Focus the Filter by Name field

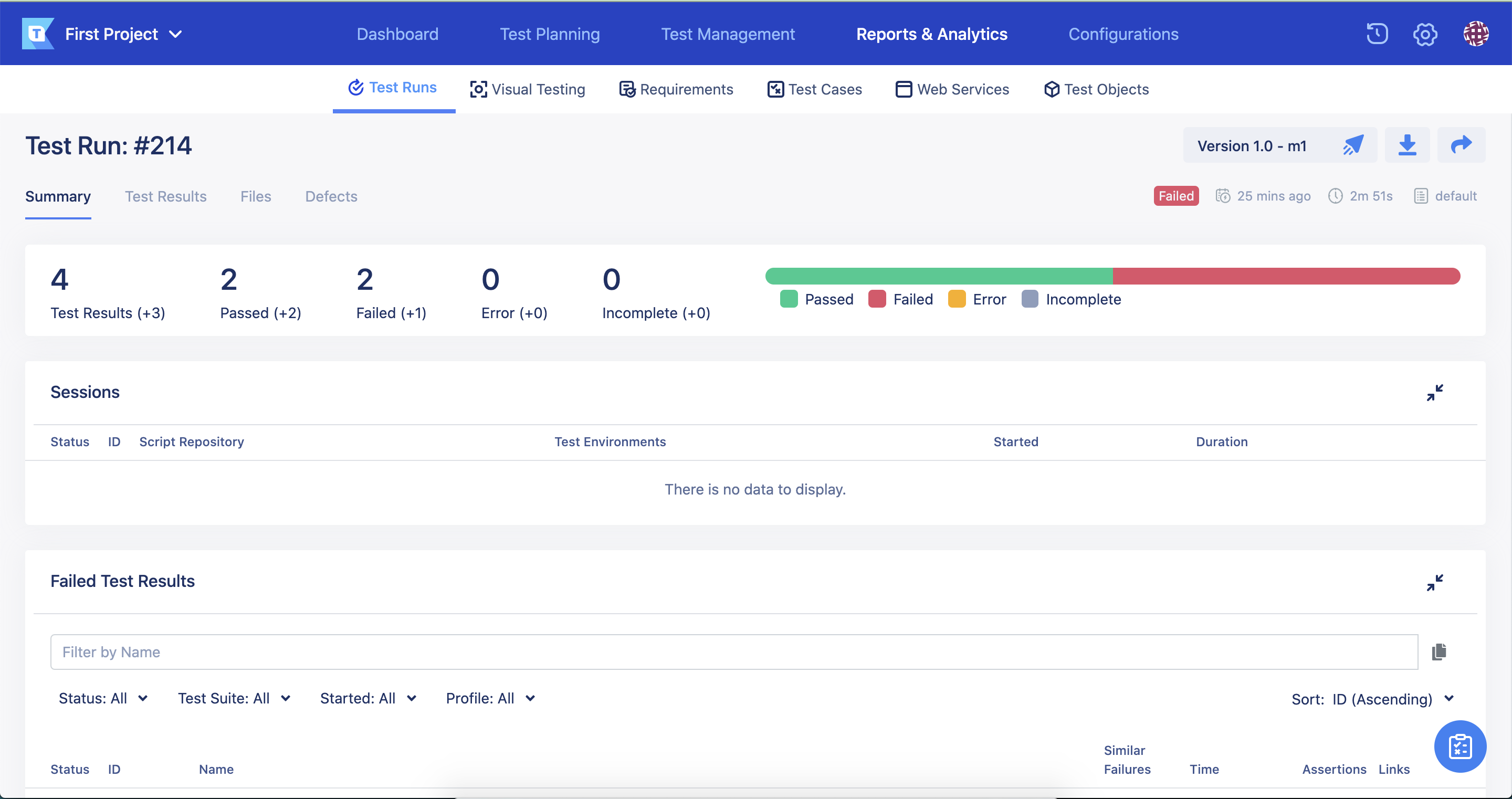pos(734,651)
